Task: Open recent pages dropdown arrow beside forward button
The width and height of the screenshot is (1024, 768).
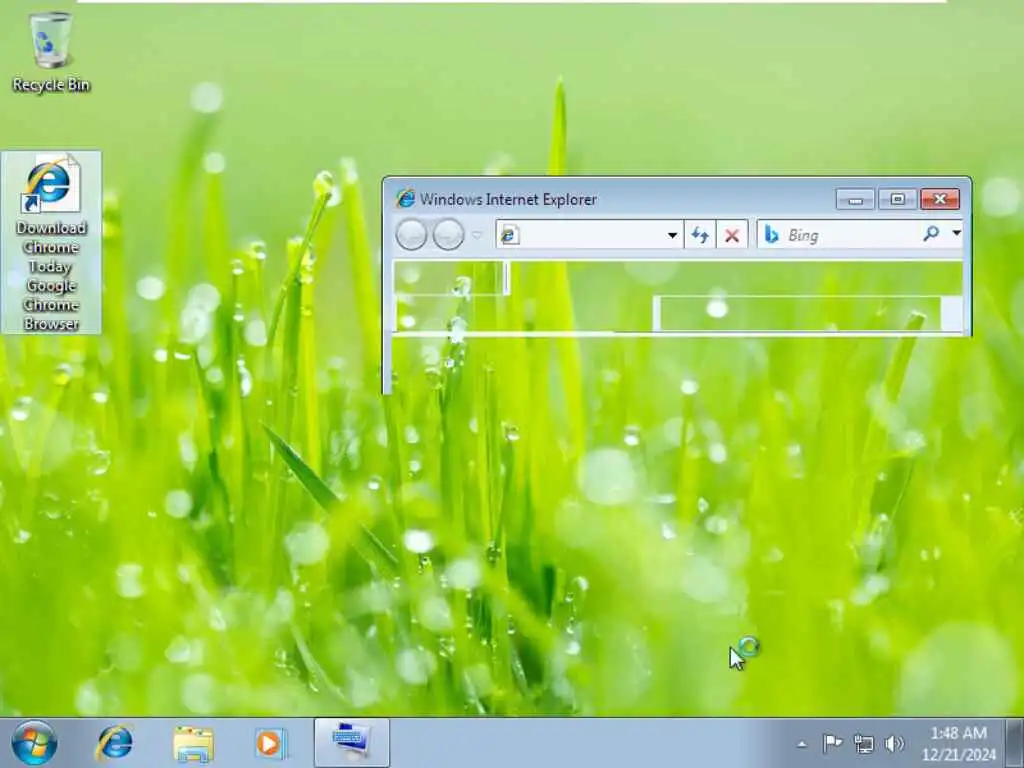Action: click(477, 235)
